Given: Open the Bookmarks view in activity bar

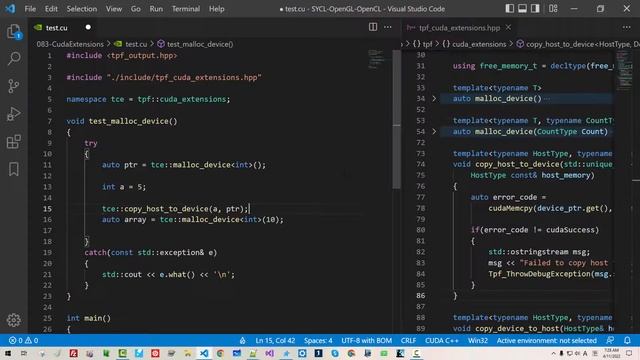Looking at the screenshot, I should [13, 169].
